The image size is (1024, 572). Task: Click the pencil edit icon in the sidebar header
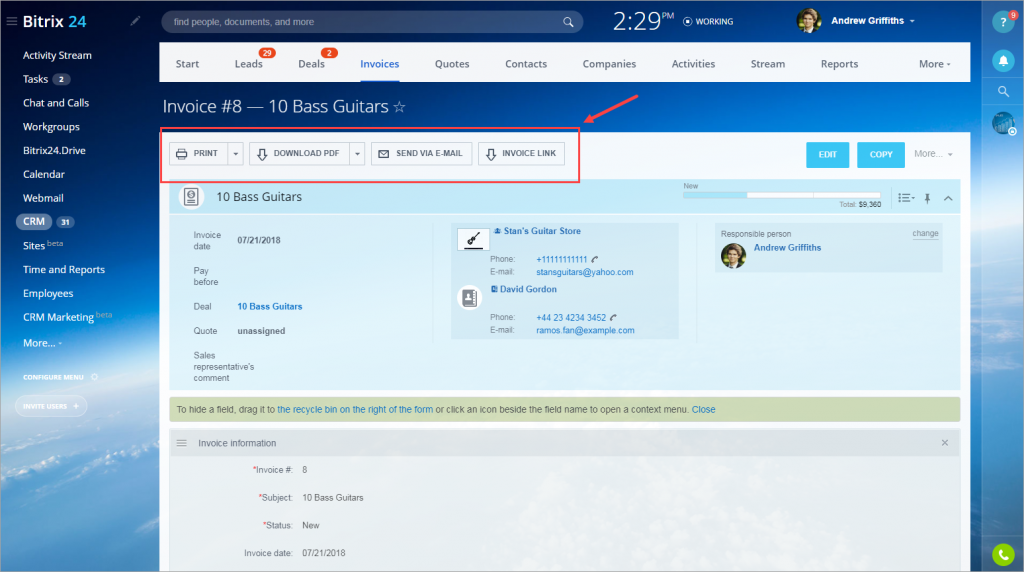[135, 21]
